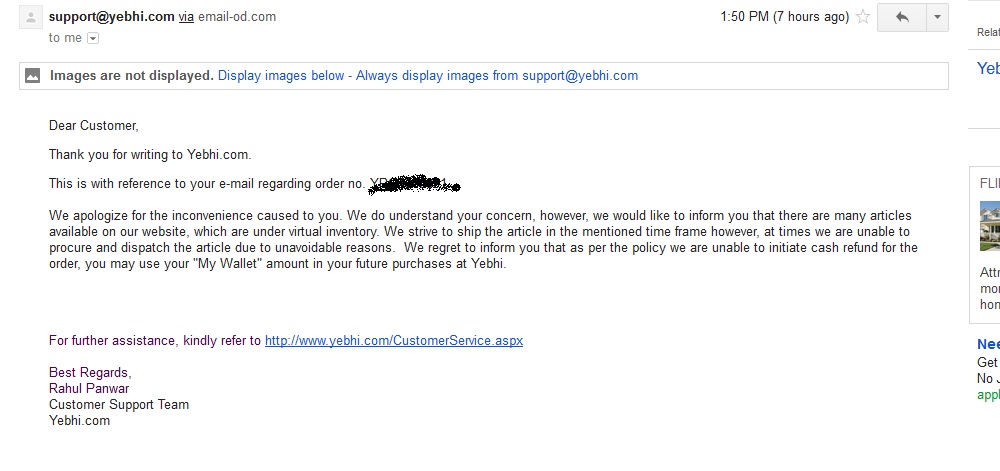Click the blue "Yeb" related link in sidebar
The image size is (1000, 471).
click(x=988, y=69)
